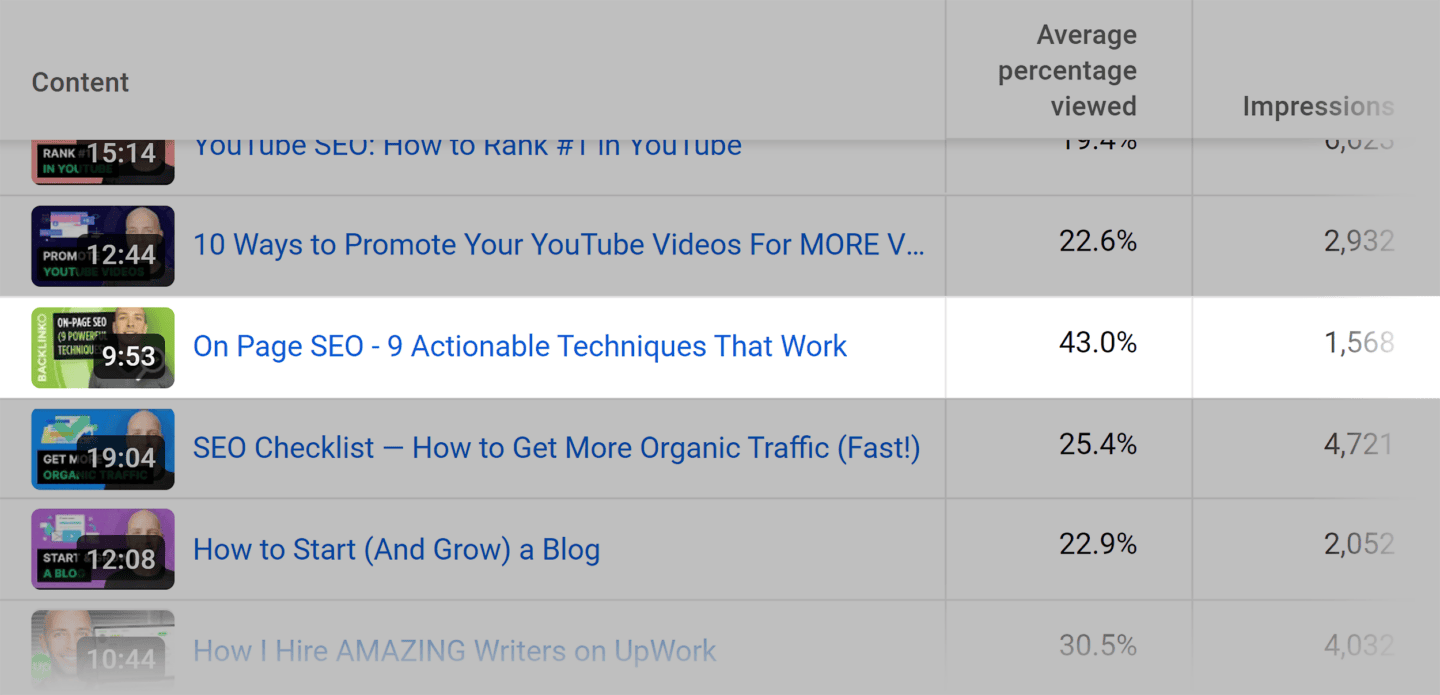
Task: Open "YouTube SEO: How to Rank #1 in YouTube"
Action: point(467,146)
